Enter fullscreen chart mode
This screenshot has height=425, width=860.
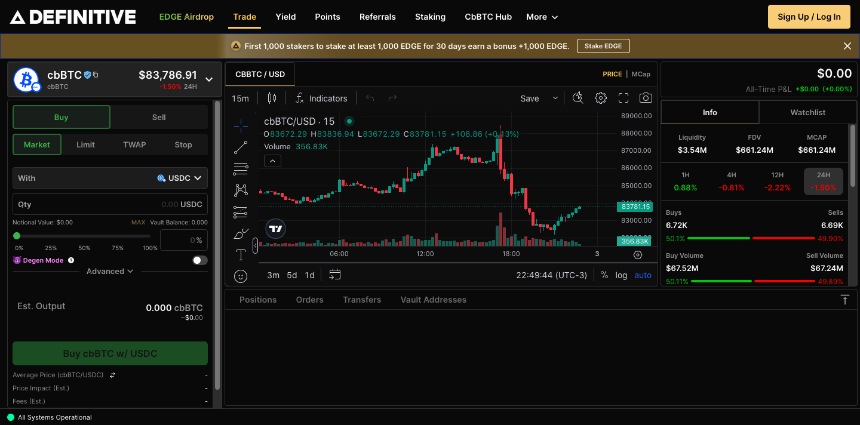(x=623, y=98)
